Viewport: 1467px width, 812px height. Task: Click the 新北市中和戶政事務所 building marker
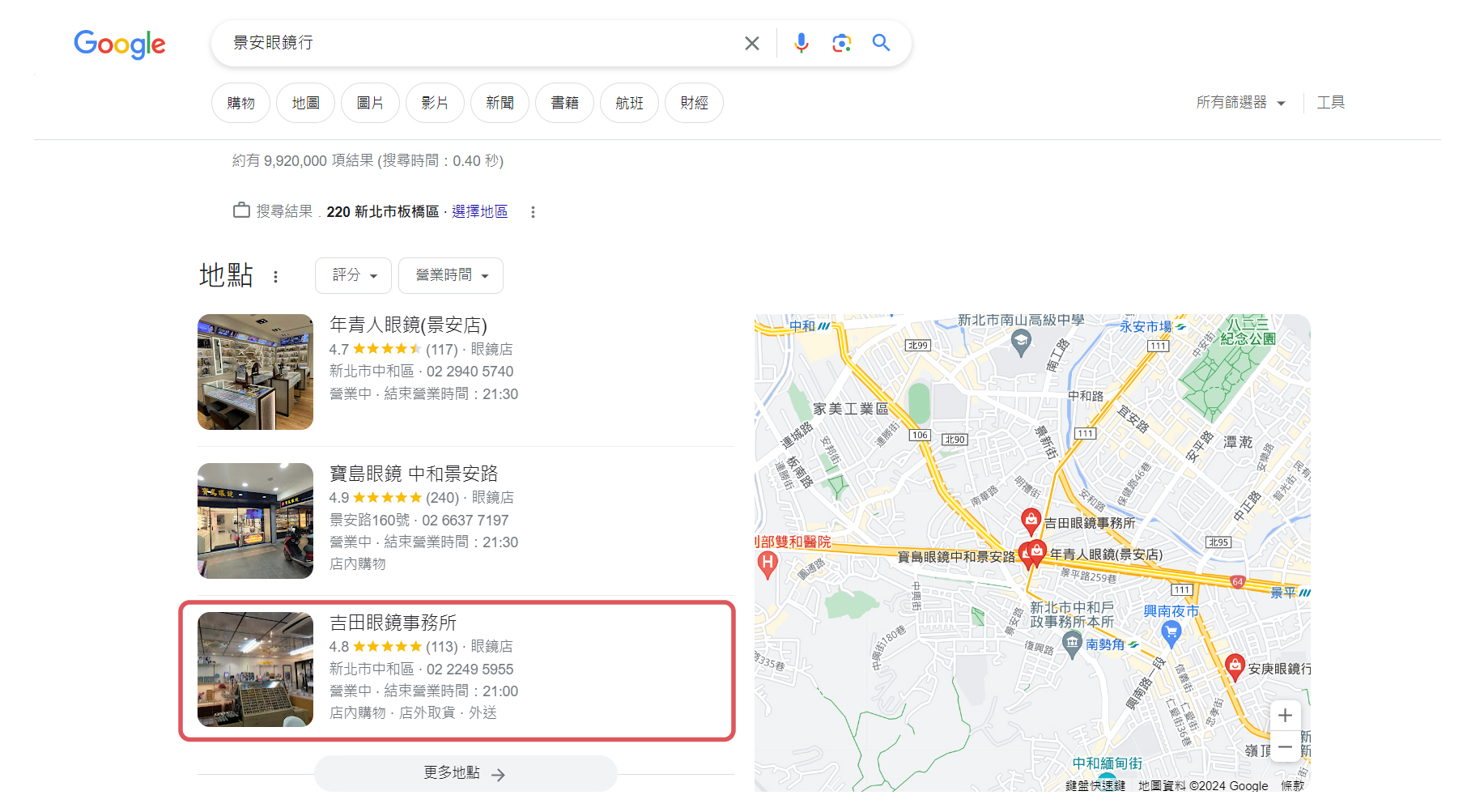(x=1073, y=644)
